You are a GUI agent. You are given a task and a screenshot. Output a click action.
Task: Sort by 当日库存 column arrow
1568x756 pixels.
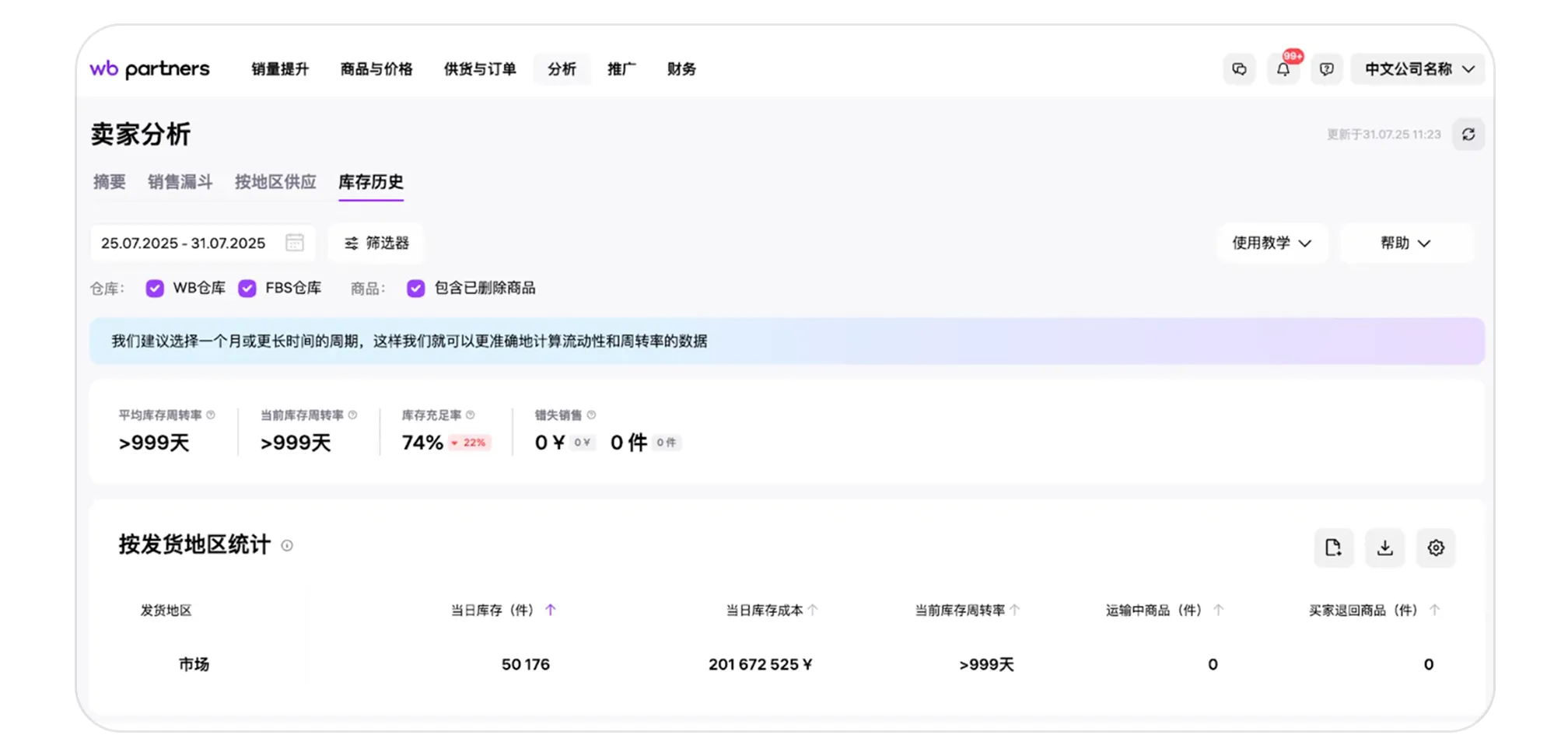(551, 610)
